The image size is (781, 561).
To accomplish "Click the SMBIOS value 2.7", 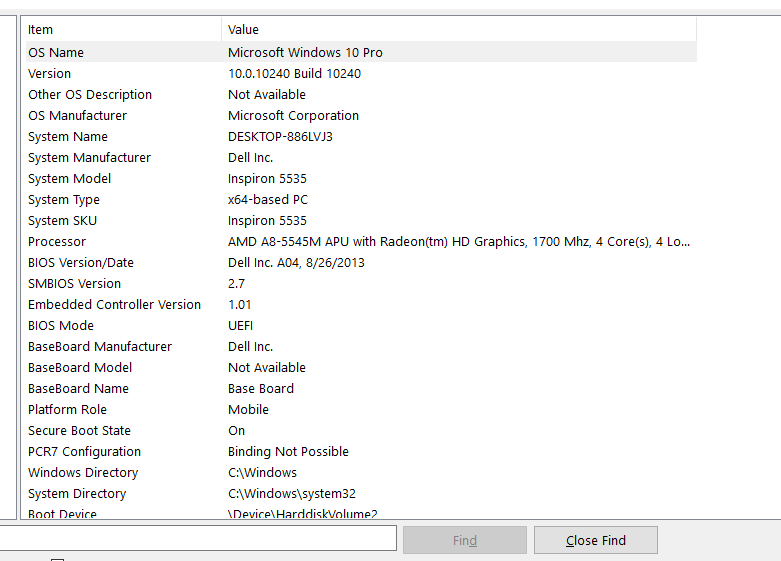I will [237, 283].
